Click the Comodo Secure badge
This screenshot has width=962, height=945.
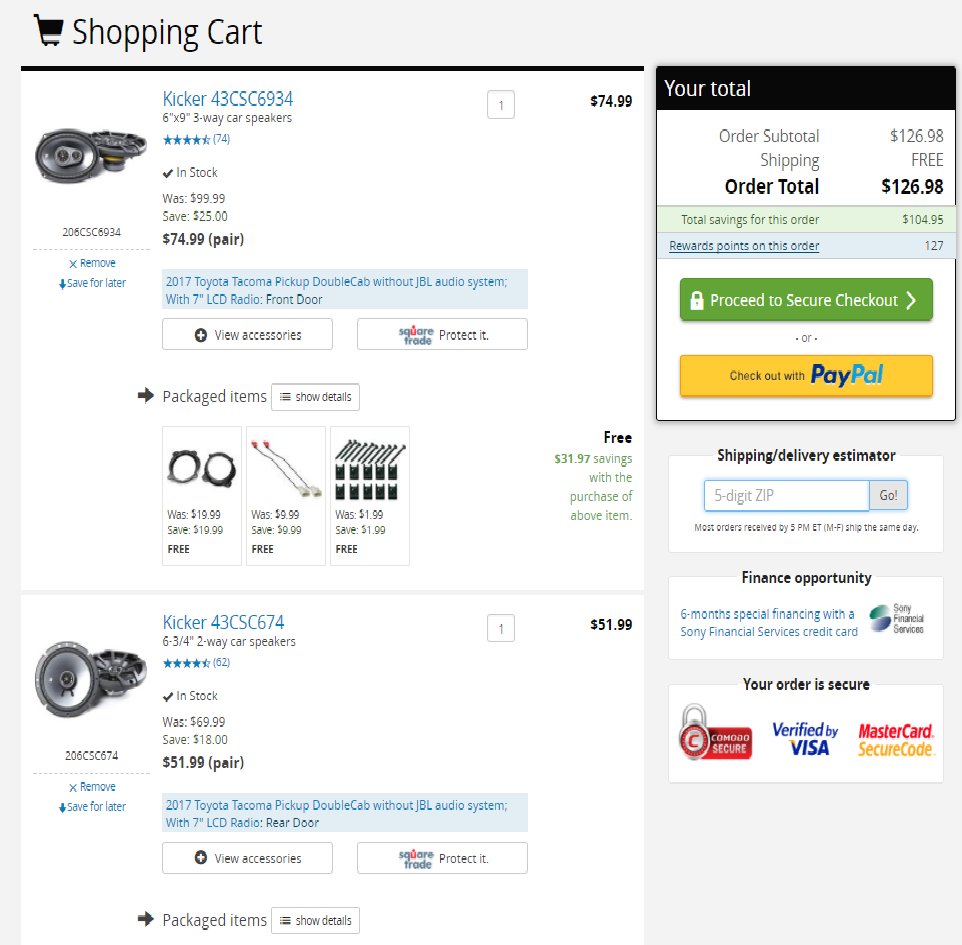coord(715,733)
